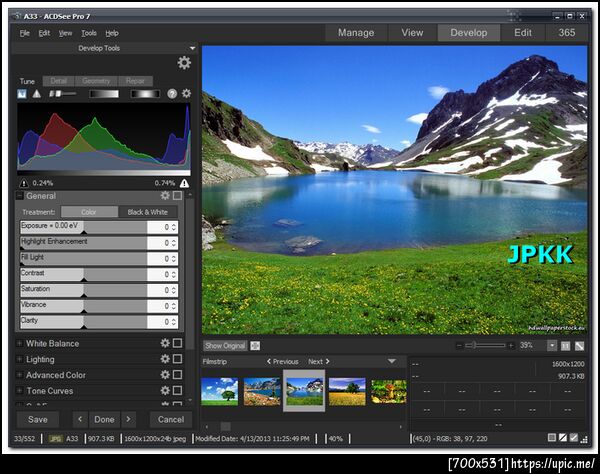Toggle the General group checkbox
Viewport: 600px width, 474px height.
[x=178, y=195]
